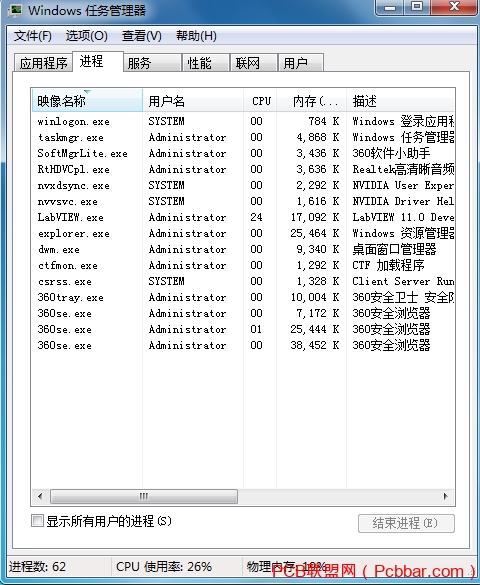Switch to the 性能 tab
Screen dimensions: 480x585
pos(206,63)
